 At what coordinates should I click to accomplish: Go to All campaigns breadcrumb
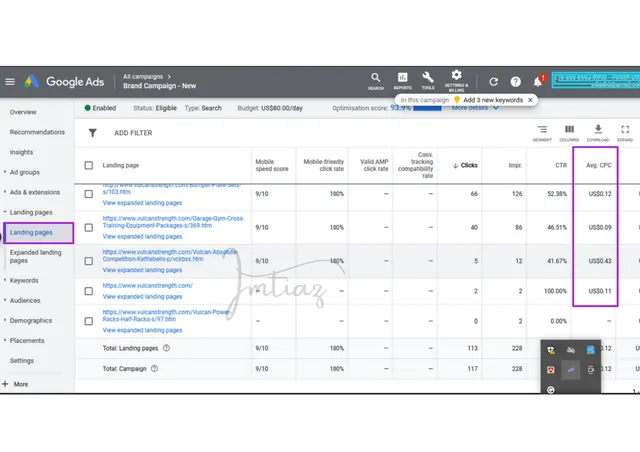coord(143,76)
